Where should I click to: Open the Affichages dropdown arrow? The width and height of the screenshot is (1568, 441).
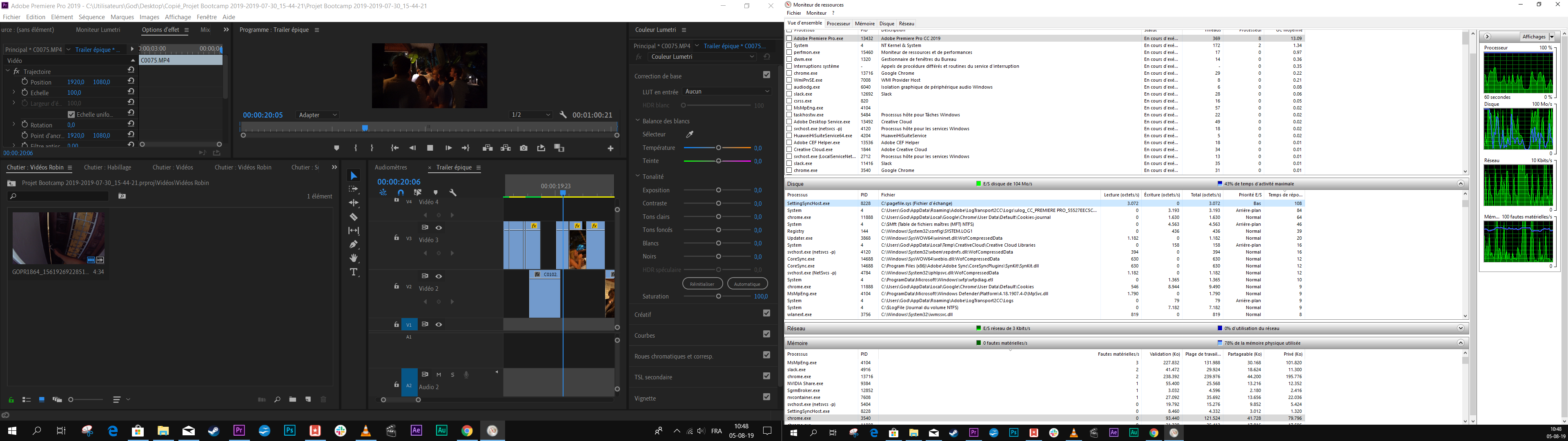click(1552, 37)
